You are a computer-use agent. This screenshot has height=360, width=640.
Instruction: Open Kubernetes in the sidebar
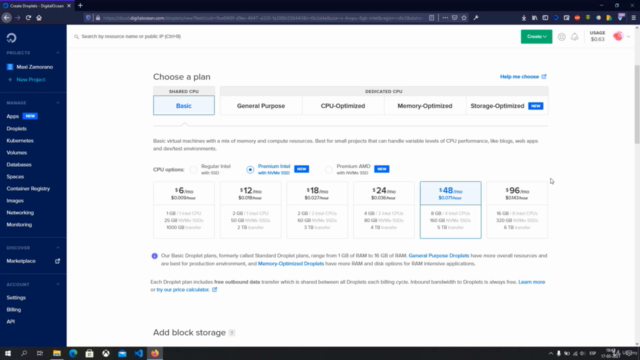click(20, 140)
